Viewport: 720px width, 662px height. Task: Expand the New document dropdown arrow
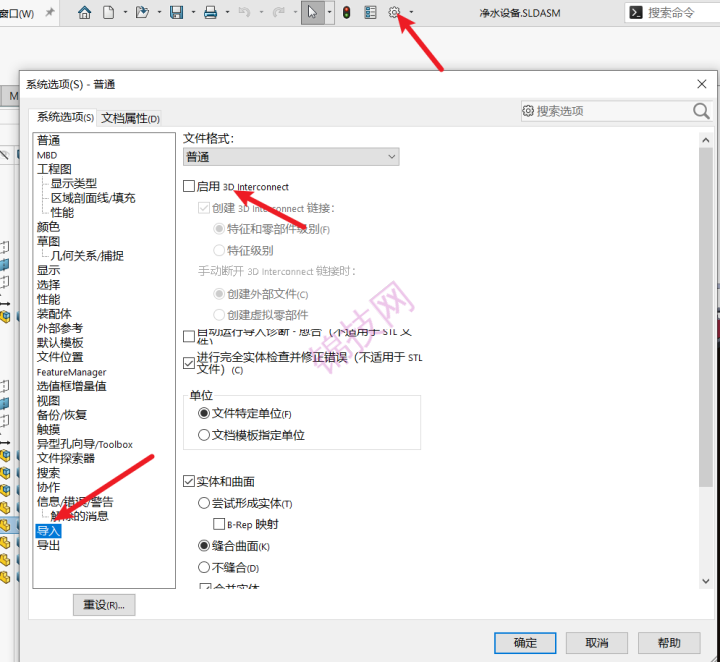(125, 12)
